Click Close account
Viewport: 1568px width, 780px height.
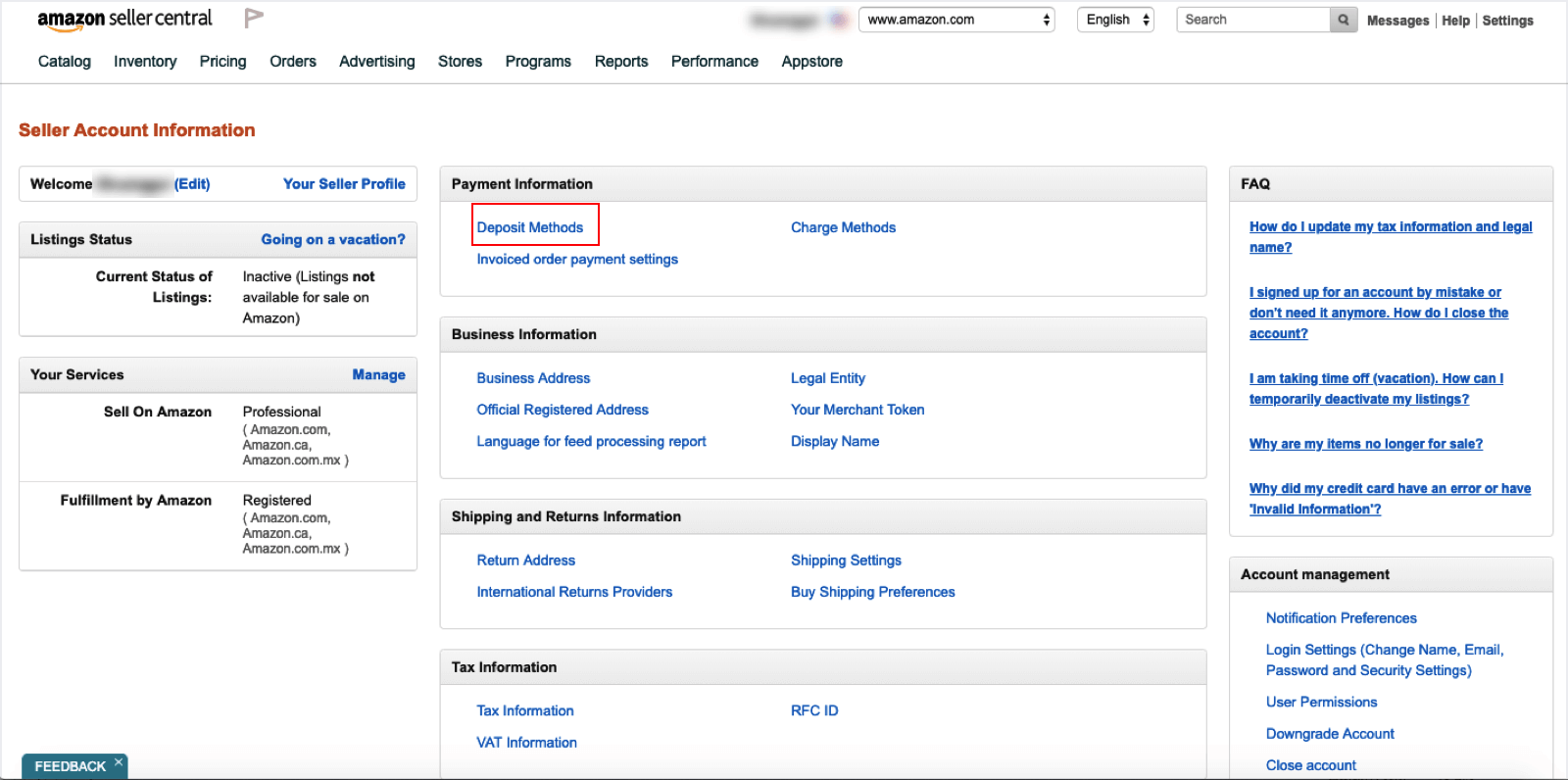(x=1311, y=765)
